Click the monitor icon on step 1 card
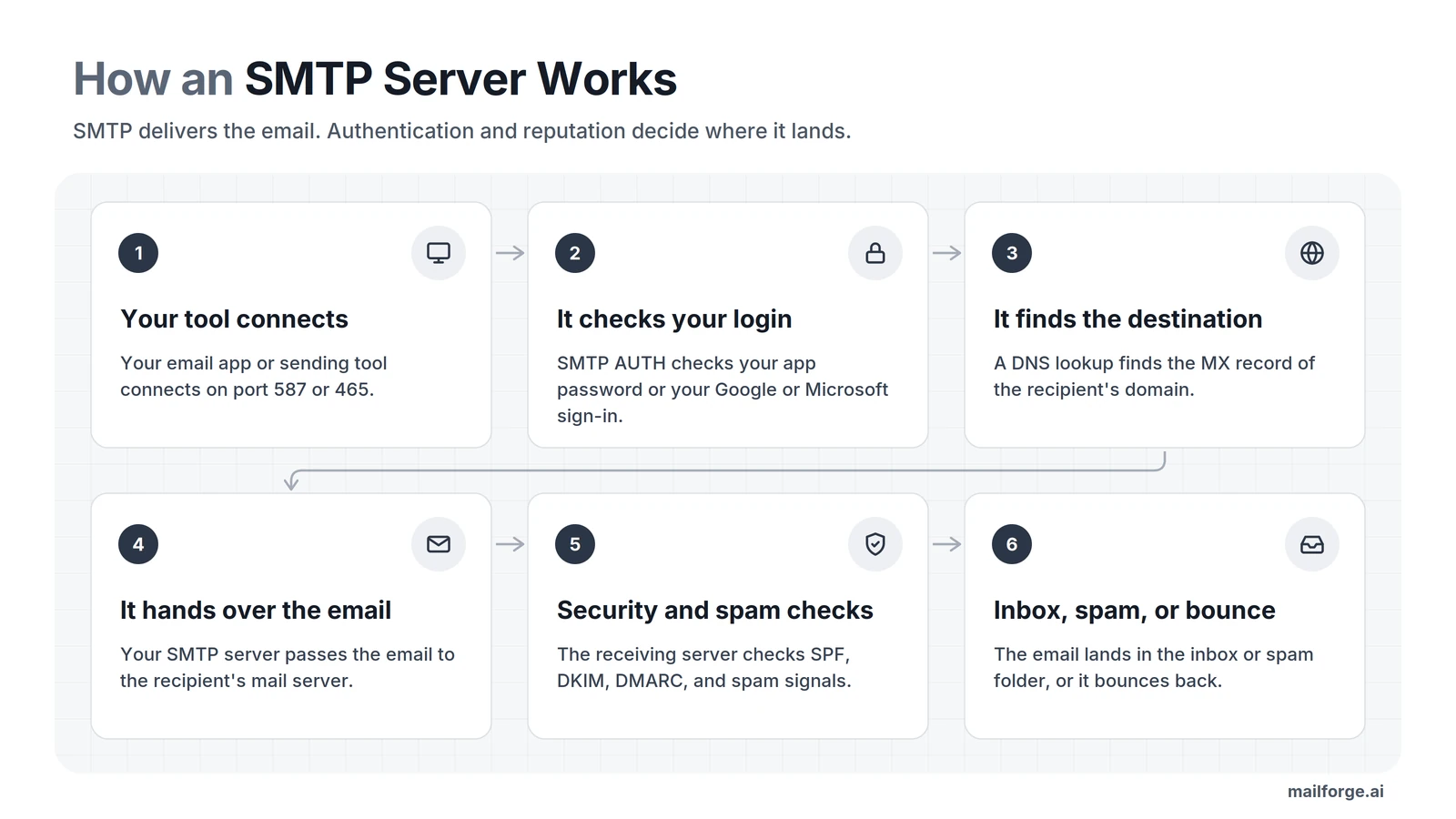The image size is (1456, 819). tap(439, 253)
